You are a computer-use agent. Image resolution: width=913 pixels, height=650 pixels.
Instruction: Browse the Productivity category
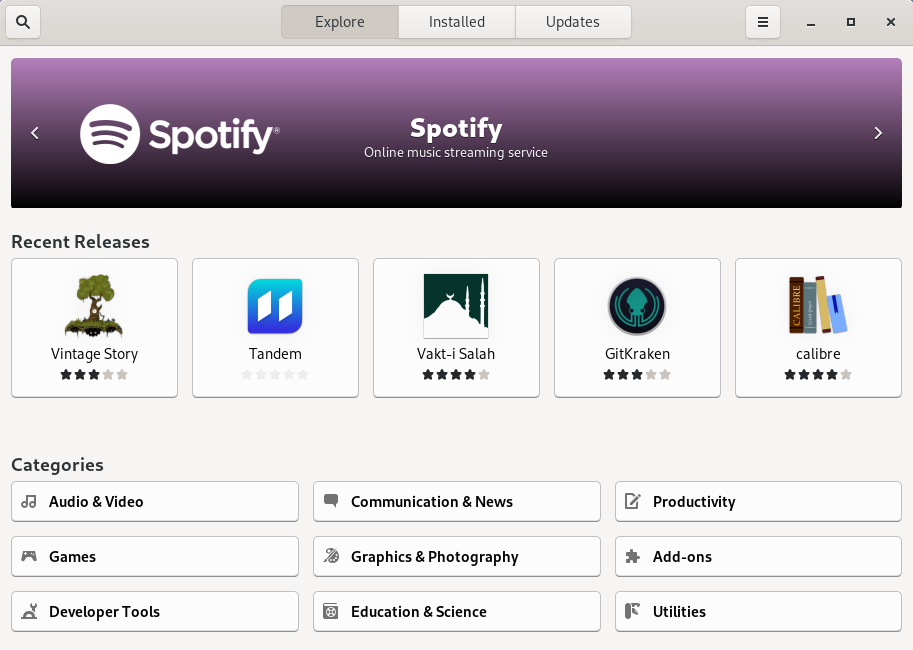tap(759, 502)
